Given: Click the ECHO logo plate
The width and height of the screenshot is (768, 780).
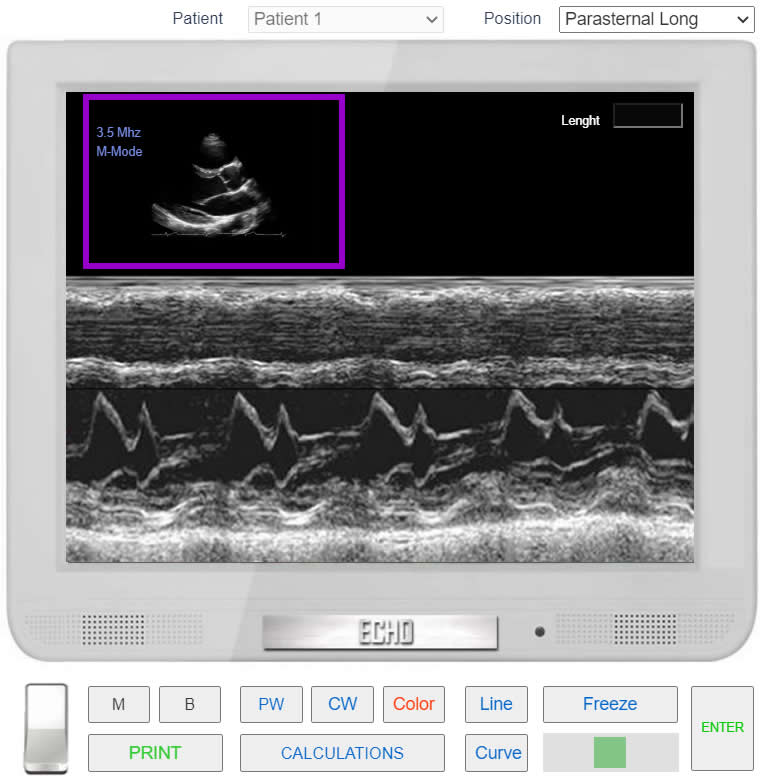Looking at the screenshot, I should pyautogui.click(x=380, y=632).
